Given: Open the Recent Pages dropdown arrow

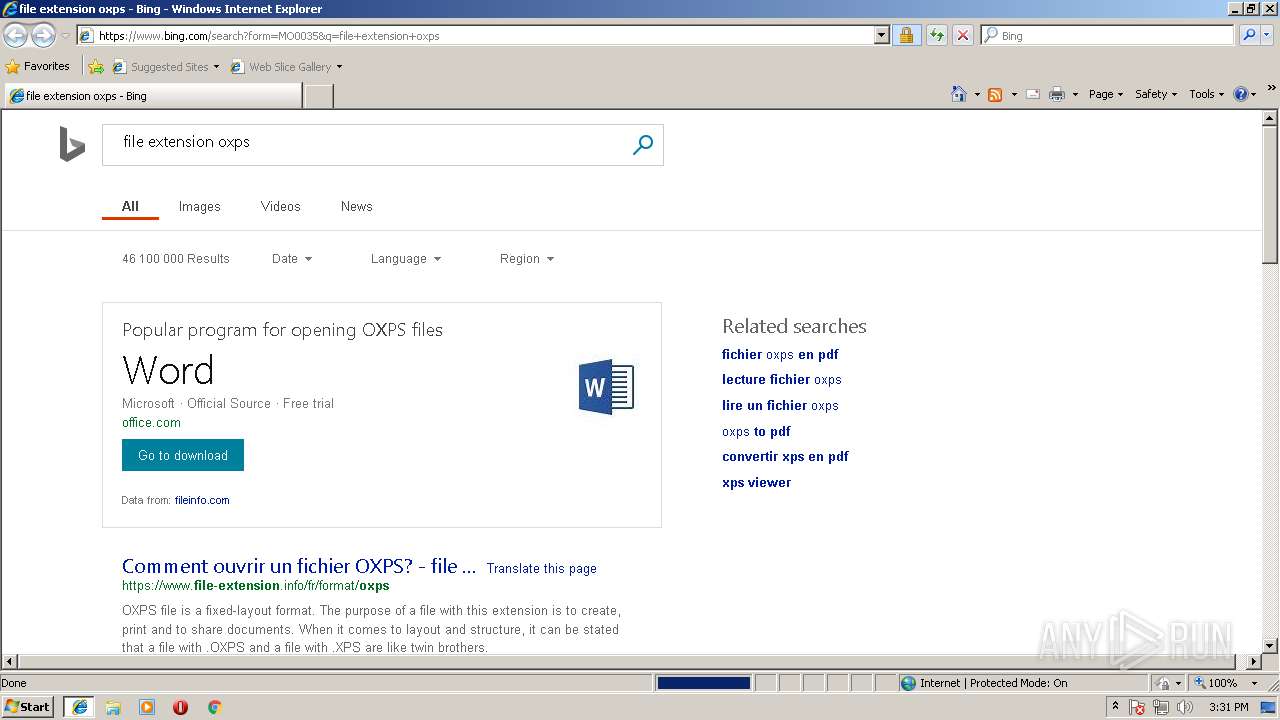Looking at the screenshot, I should [65, 36].
